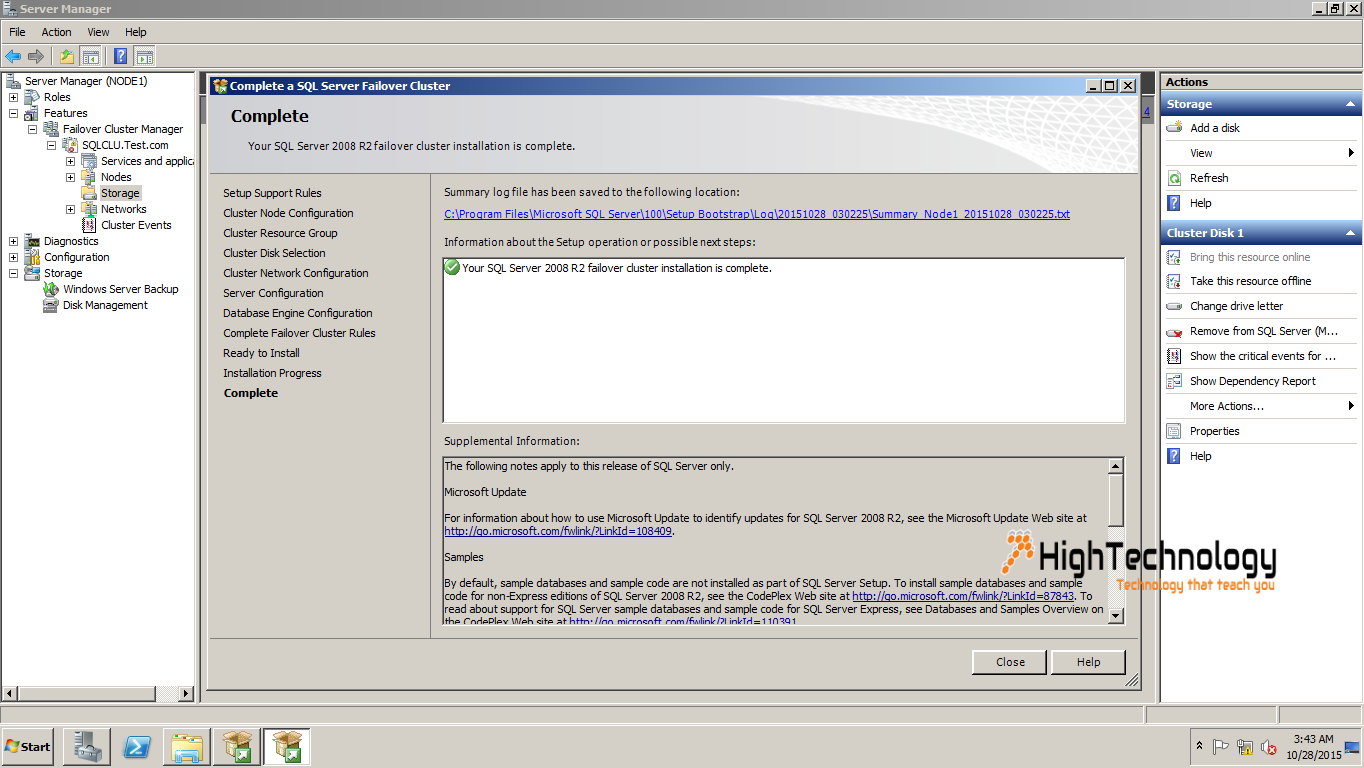The image size is (1364, 768).
Task: Open the View menu
Action: click(x=98, y=32)
